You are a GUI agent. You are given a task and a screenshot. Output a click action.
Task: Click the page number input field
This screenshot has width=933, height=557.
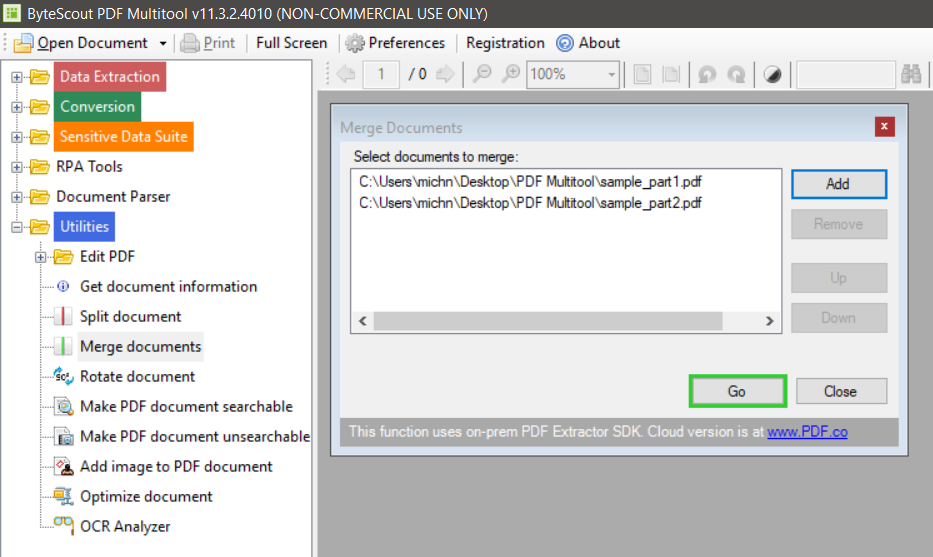[381, 74]
